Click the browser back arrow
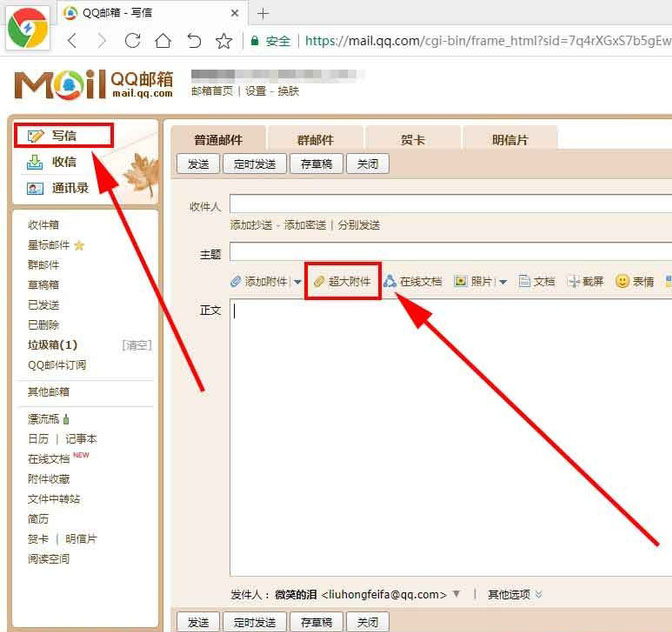This screenshot has height=632, width=672. (72, 41)
